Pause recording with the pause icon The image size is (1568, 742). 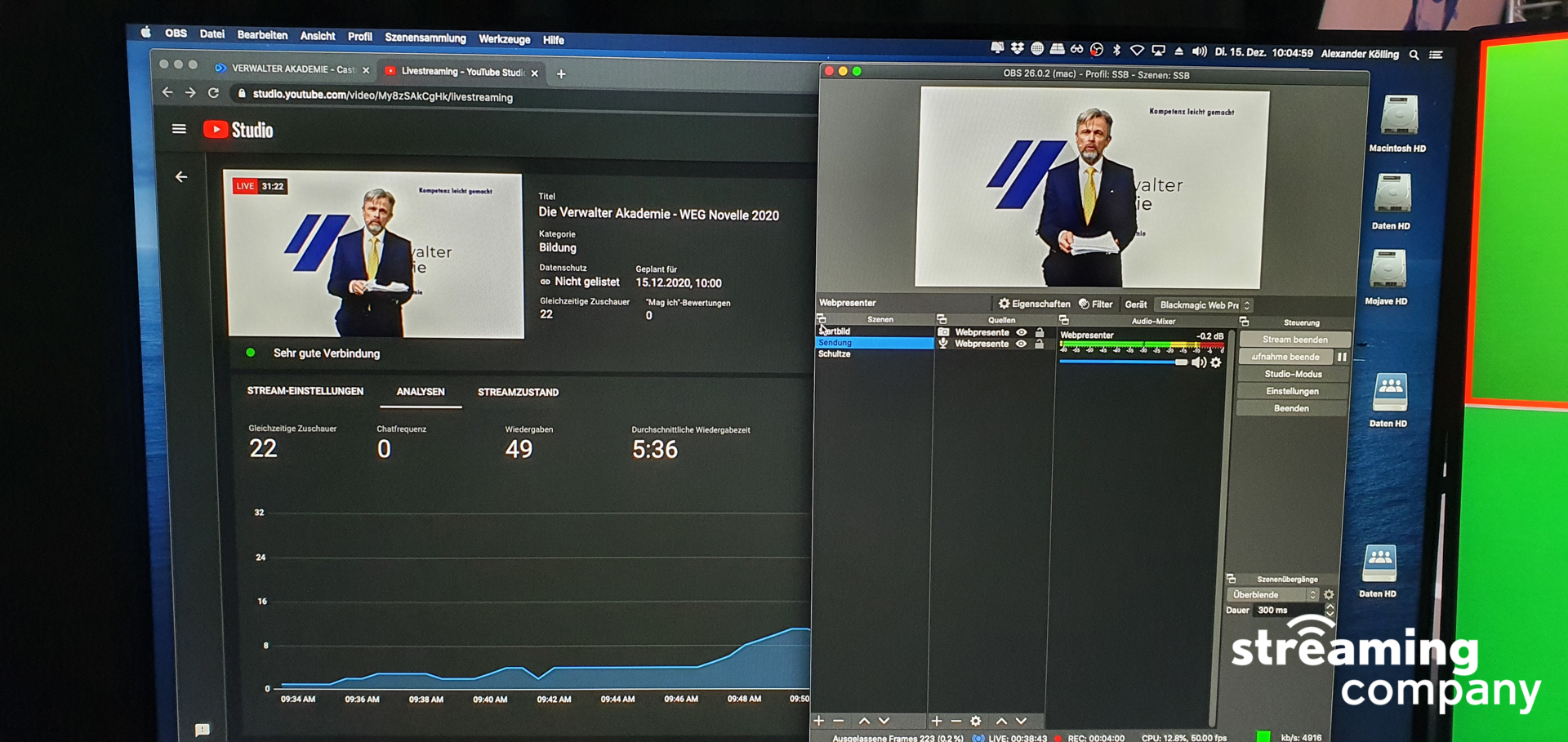1342,357
